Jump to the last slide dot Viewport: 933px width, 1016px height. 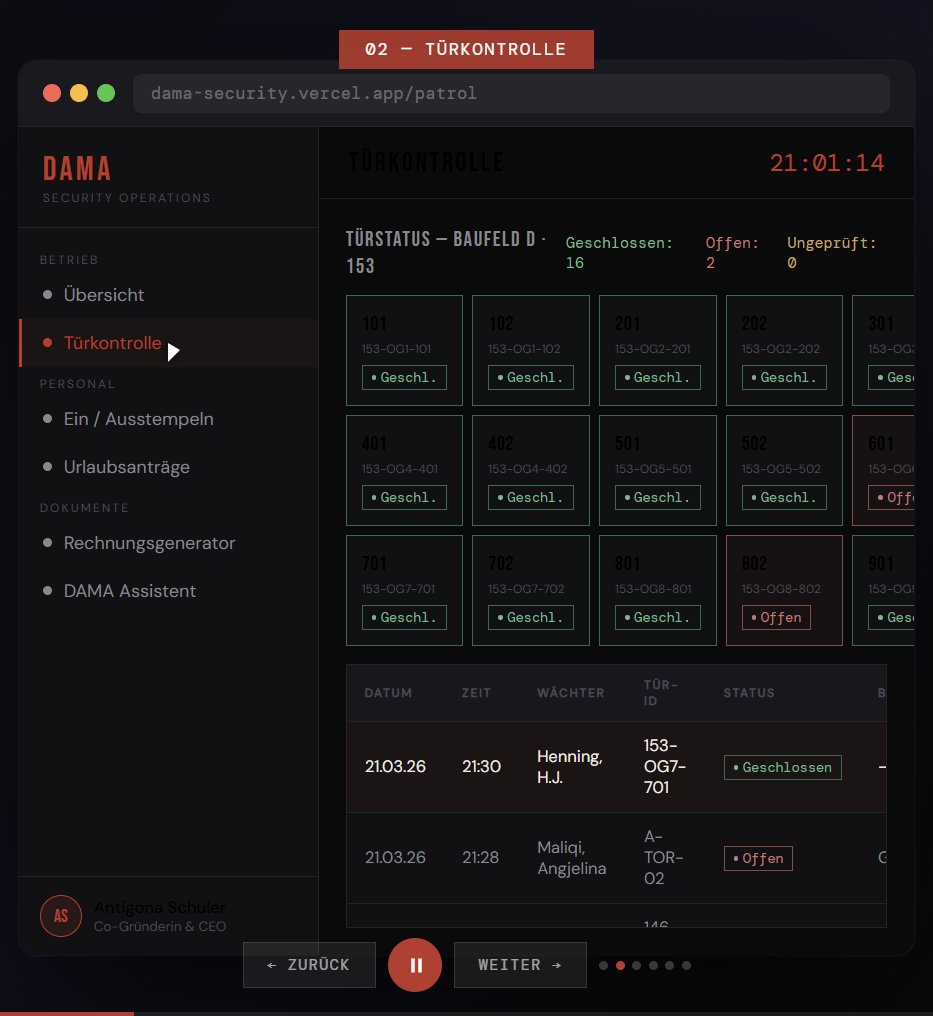click(686, 965)
